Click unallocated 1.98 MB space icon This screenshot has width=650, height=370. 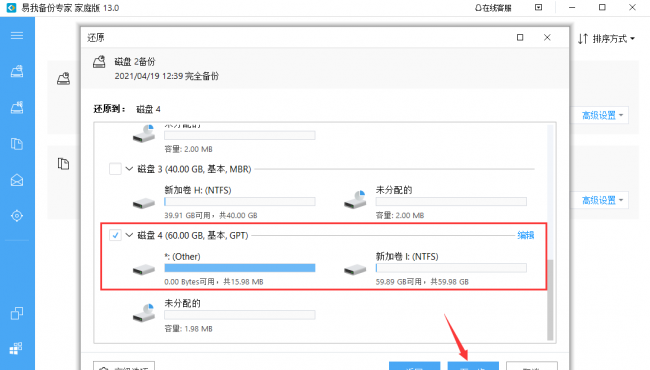coord(144,312)
